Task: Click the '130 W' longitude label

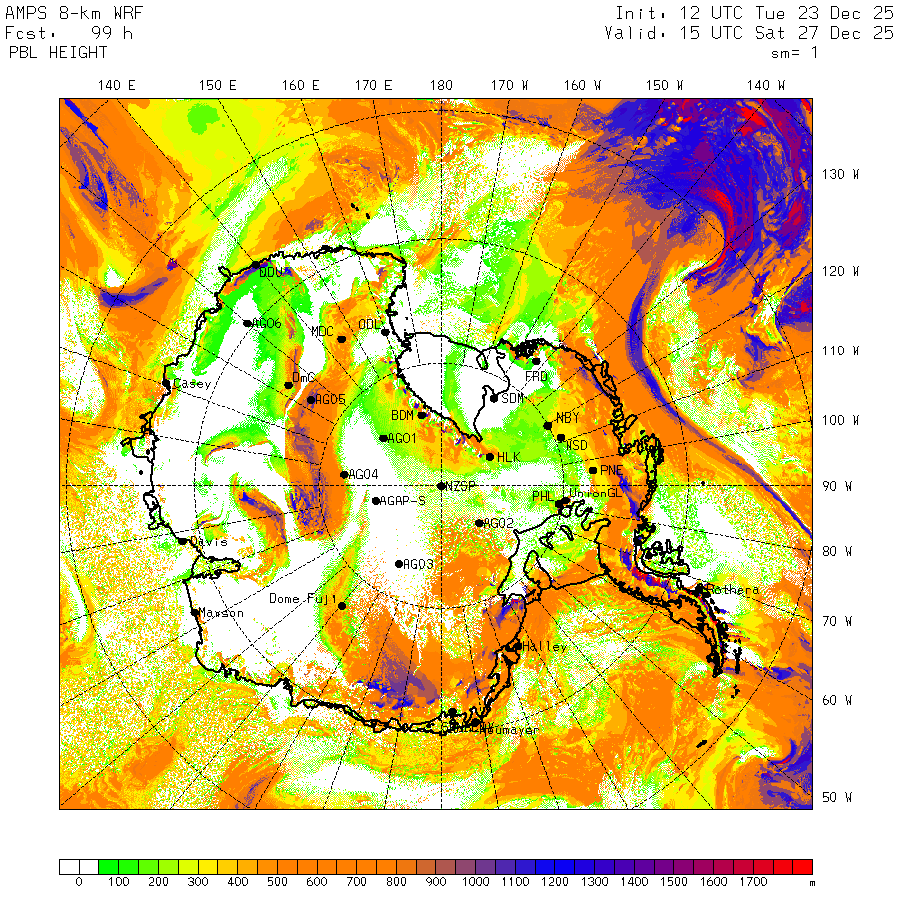Action: coord(840,174)
